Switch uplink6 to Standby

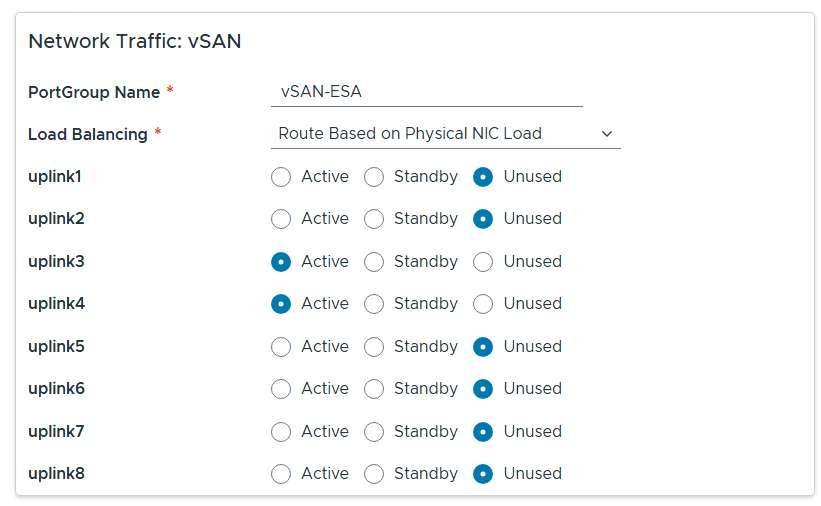pyautogui.click(x=374, y=389)
